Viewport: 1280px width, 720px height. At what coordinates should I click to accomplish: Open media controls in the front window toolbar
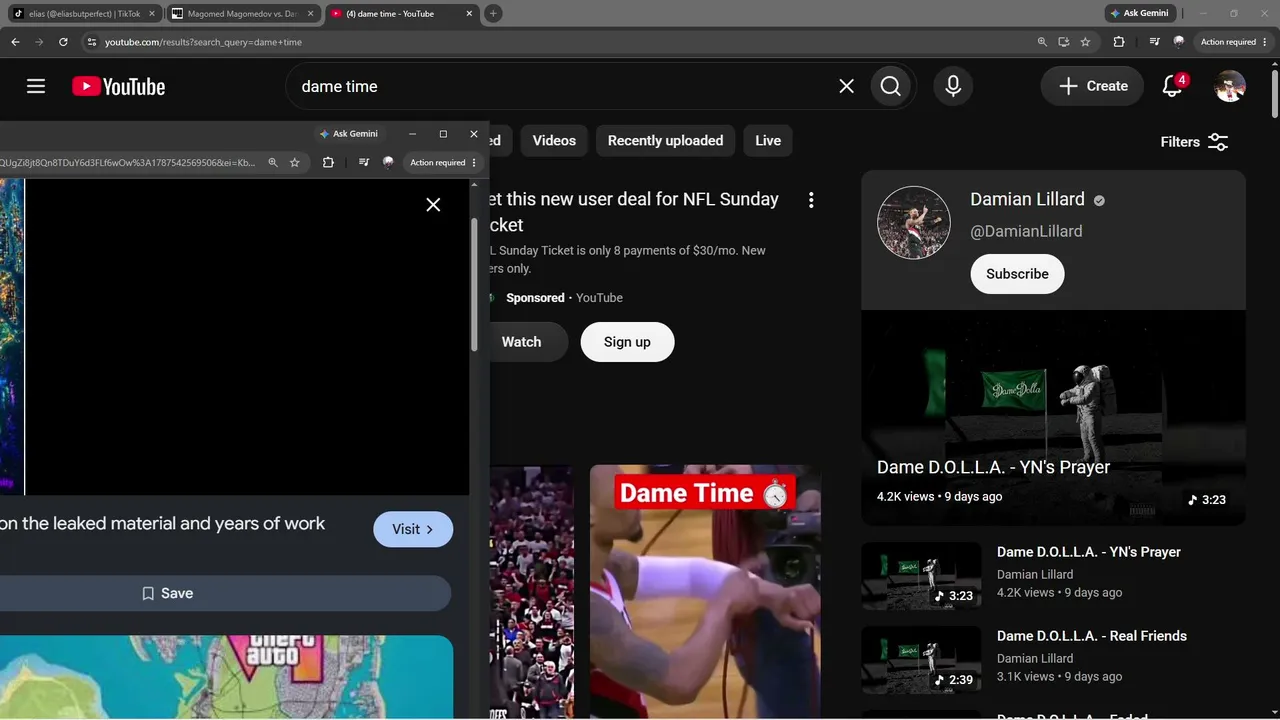[x=364, y=162]
